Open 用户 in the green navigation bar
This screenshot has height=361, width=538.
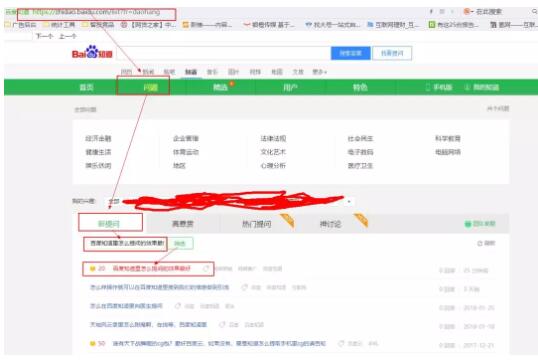click(291, 88)
